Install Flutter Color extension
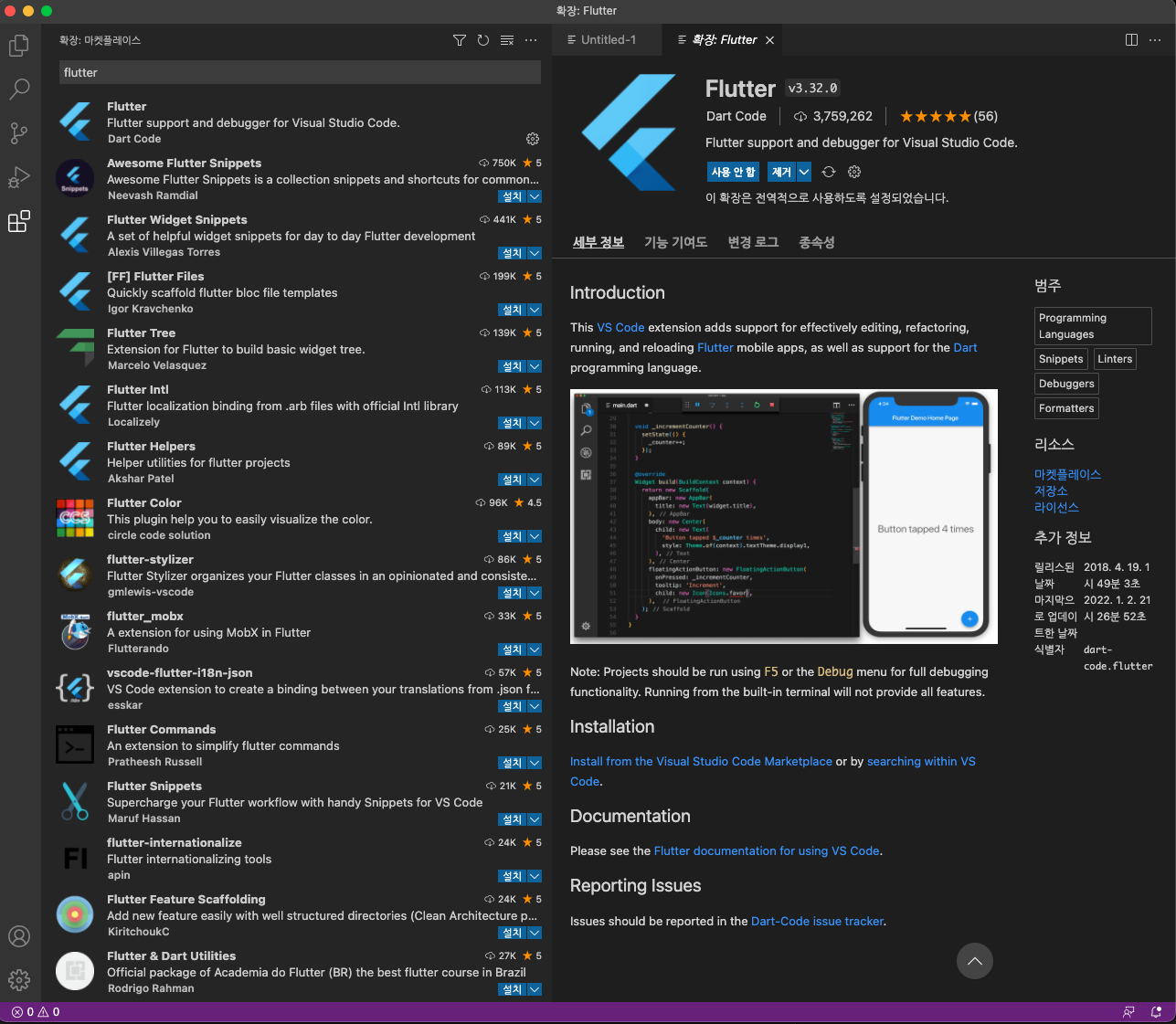The height and width of the screenshot is (1024, 1176). click(513, 536)
